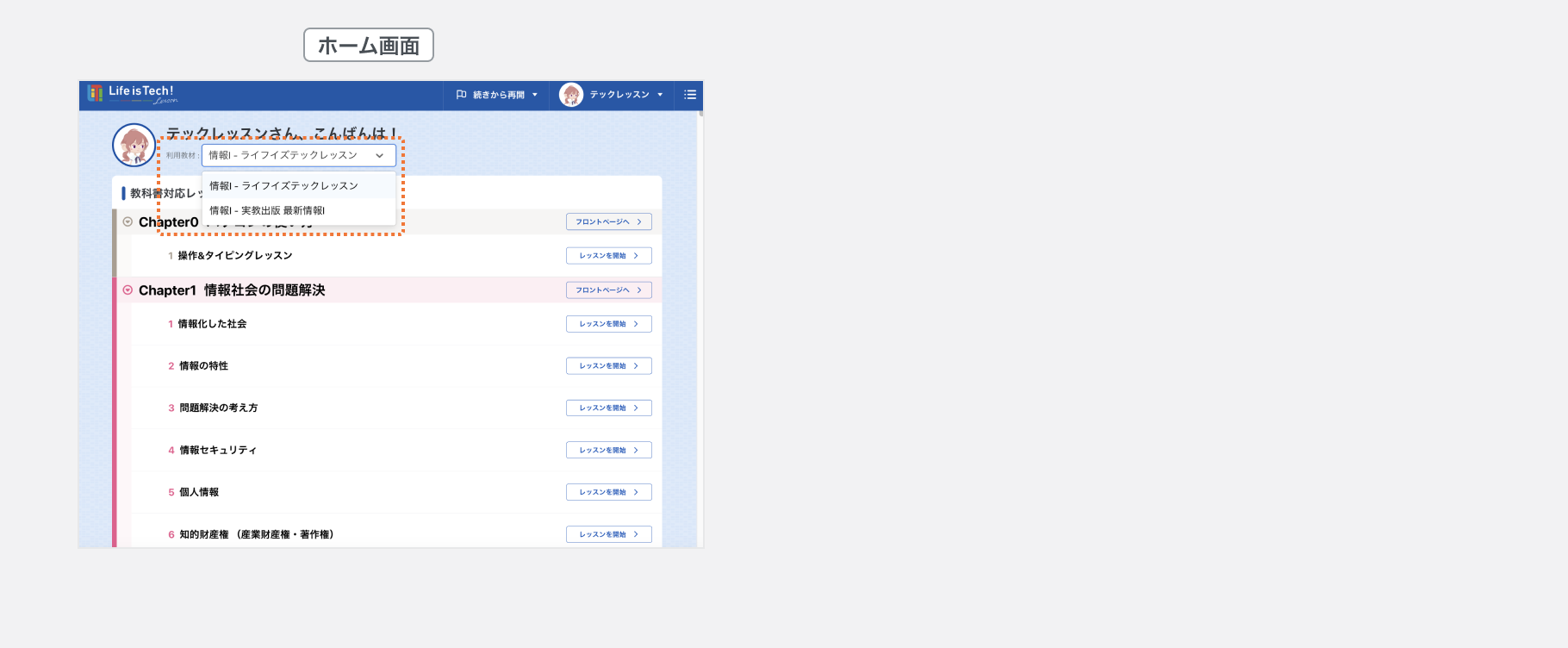1568x648 pixels.
Task: Go to Chapter0 フロントページへ button
Action: click(609, 222)
